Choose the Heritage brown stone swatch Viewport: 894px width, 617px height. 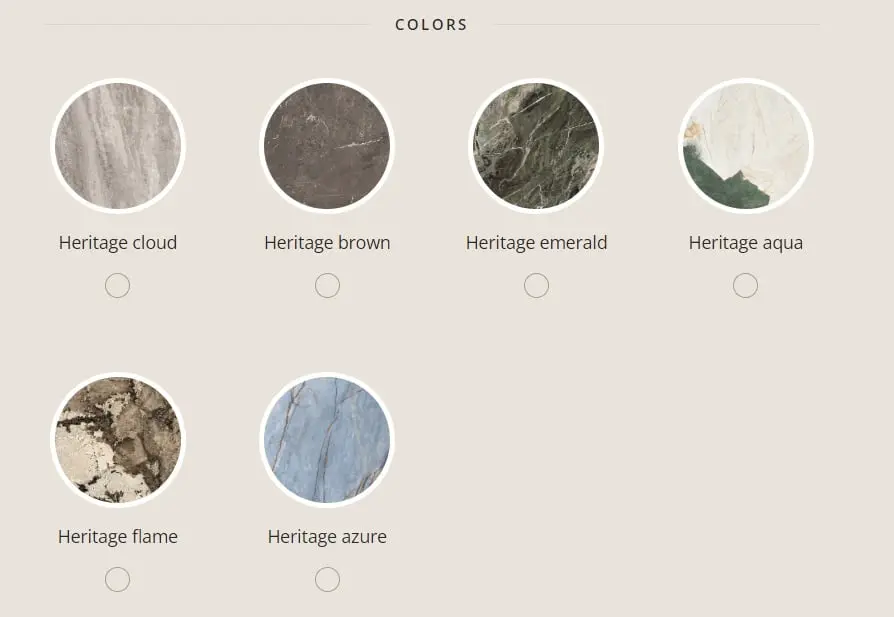click(x=327, y=146)
